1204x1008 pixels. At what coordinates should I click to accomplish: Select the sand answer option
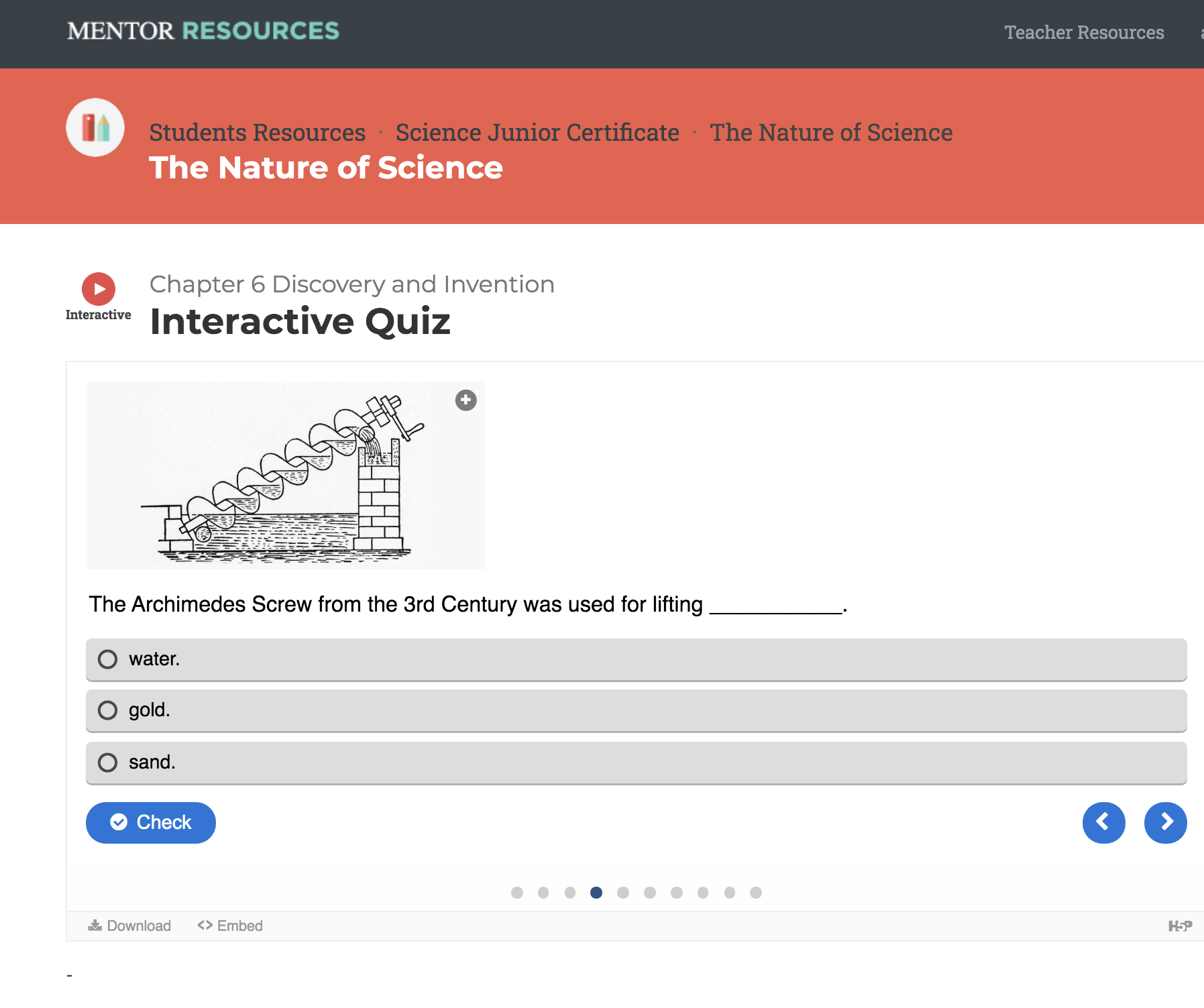pyautogui.click(x=636, y=763)
